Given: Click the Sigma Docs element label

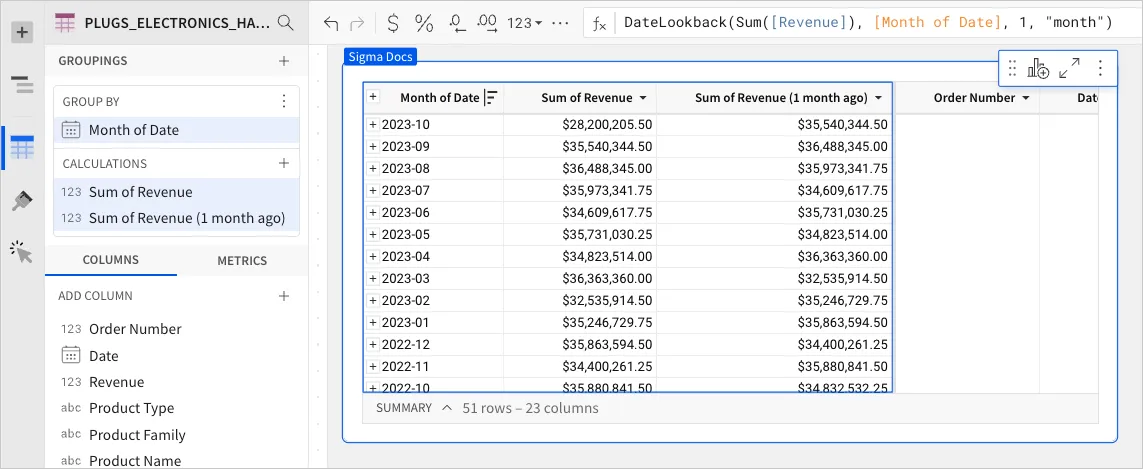Looking at the screenshot, I should (x=380, y=57).
